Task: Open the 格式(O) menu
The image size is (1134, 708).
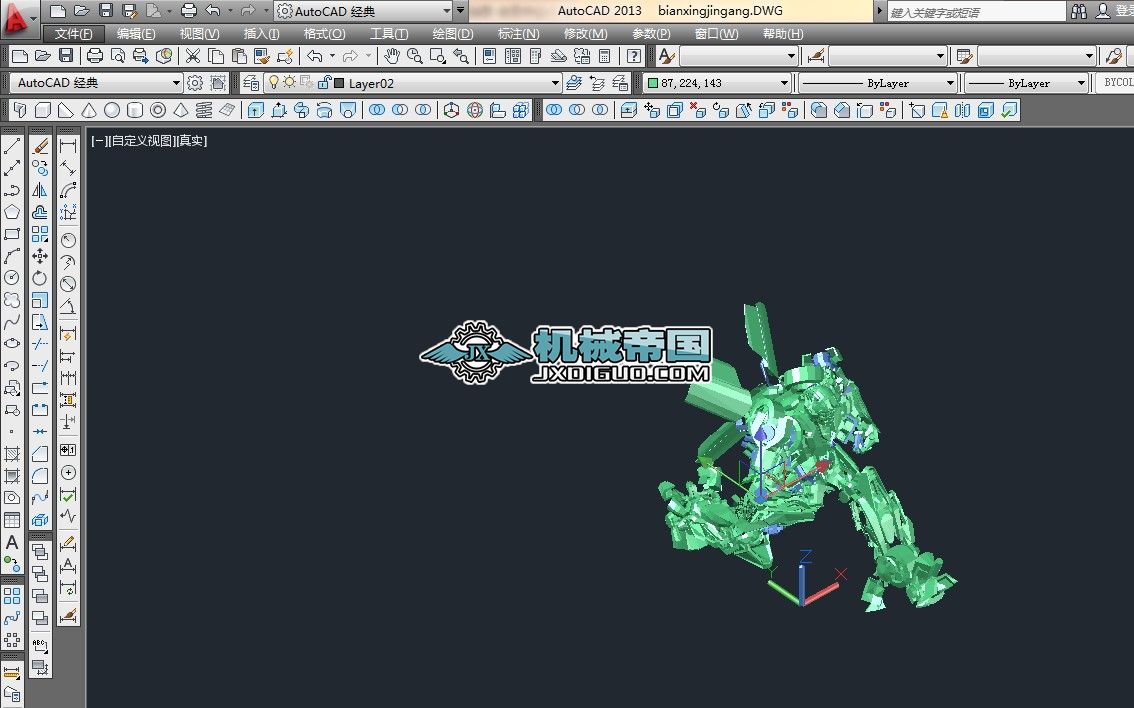Action: tap(324, 34)
